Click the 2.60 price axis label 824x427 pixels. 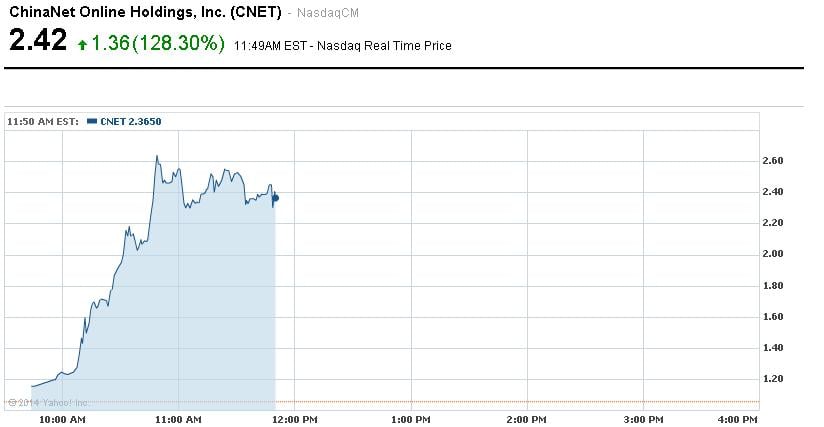772,161
